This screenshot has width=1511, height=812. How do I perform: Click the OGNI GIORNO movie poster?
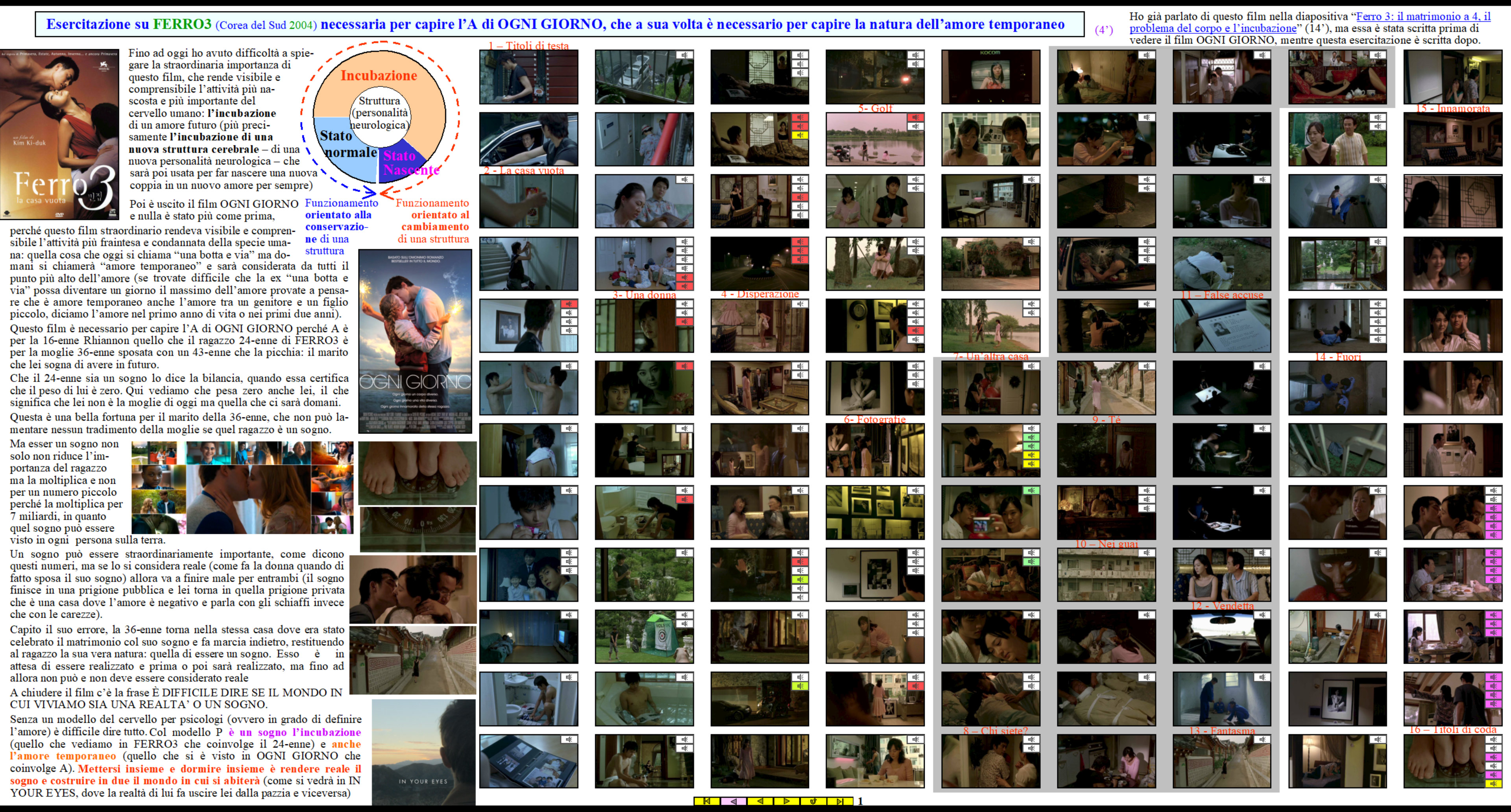pyautogui.click(x=415, y=341)
